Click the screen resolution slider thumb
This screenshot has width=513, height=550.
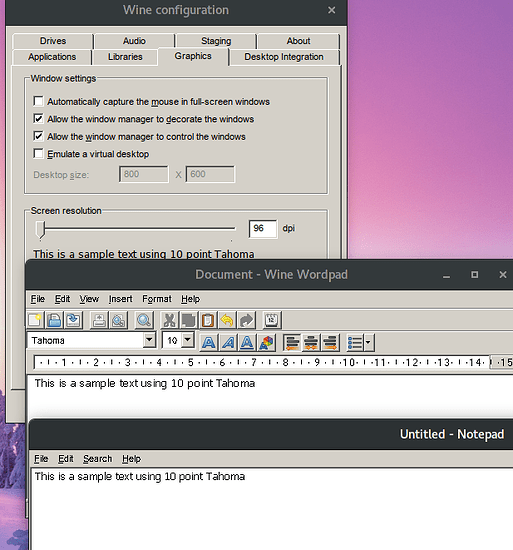41,230
